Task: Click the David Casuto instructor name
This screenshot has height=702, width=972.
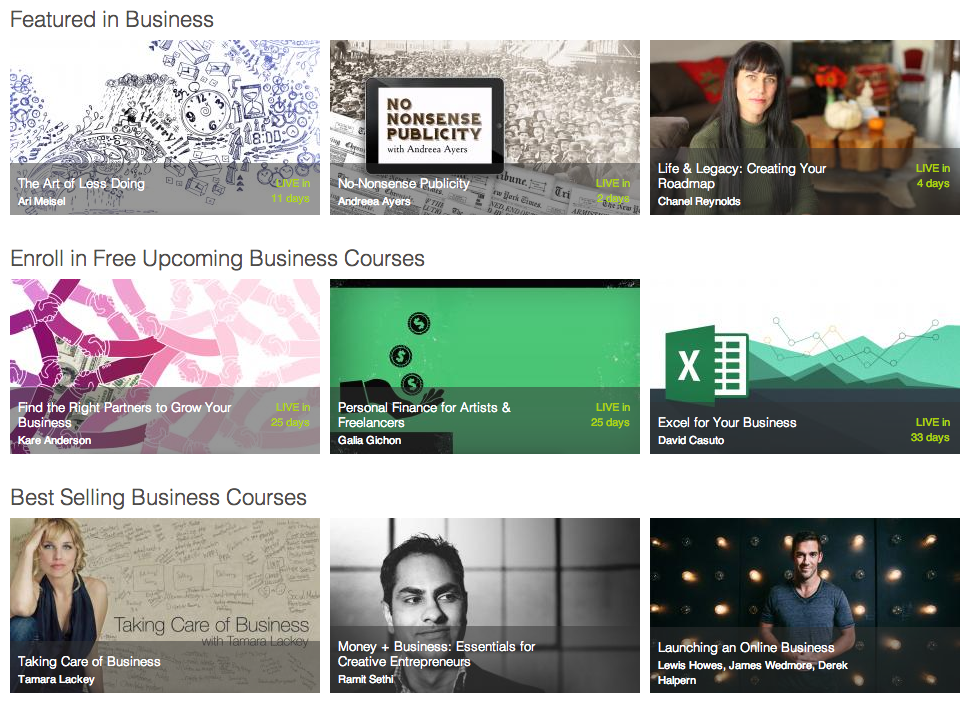Action: [x=691, y=440]
